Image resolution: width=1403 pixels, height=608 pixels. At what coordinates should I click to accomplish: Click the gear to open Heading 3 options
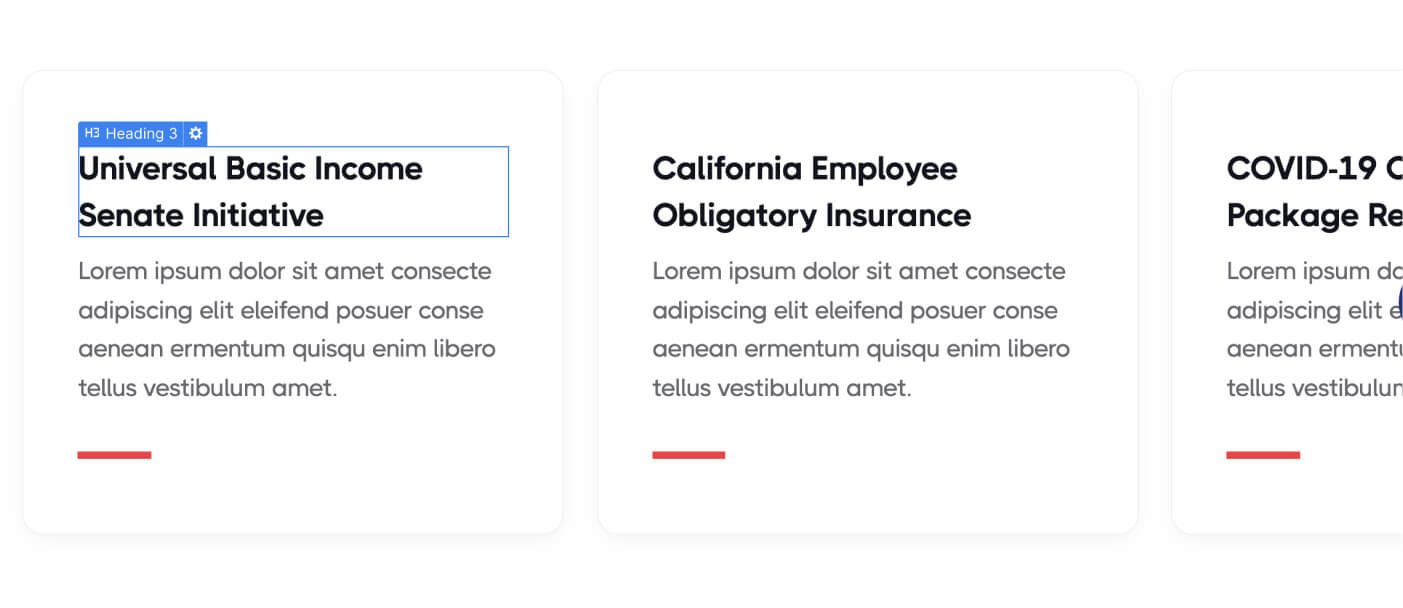196,133
